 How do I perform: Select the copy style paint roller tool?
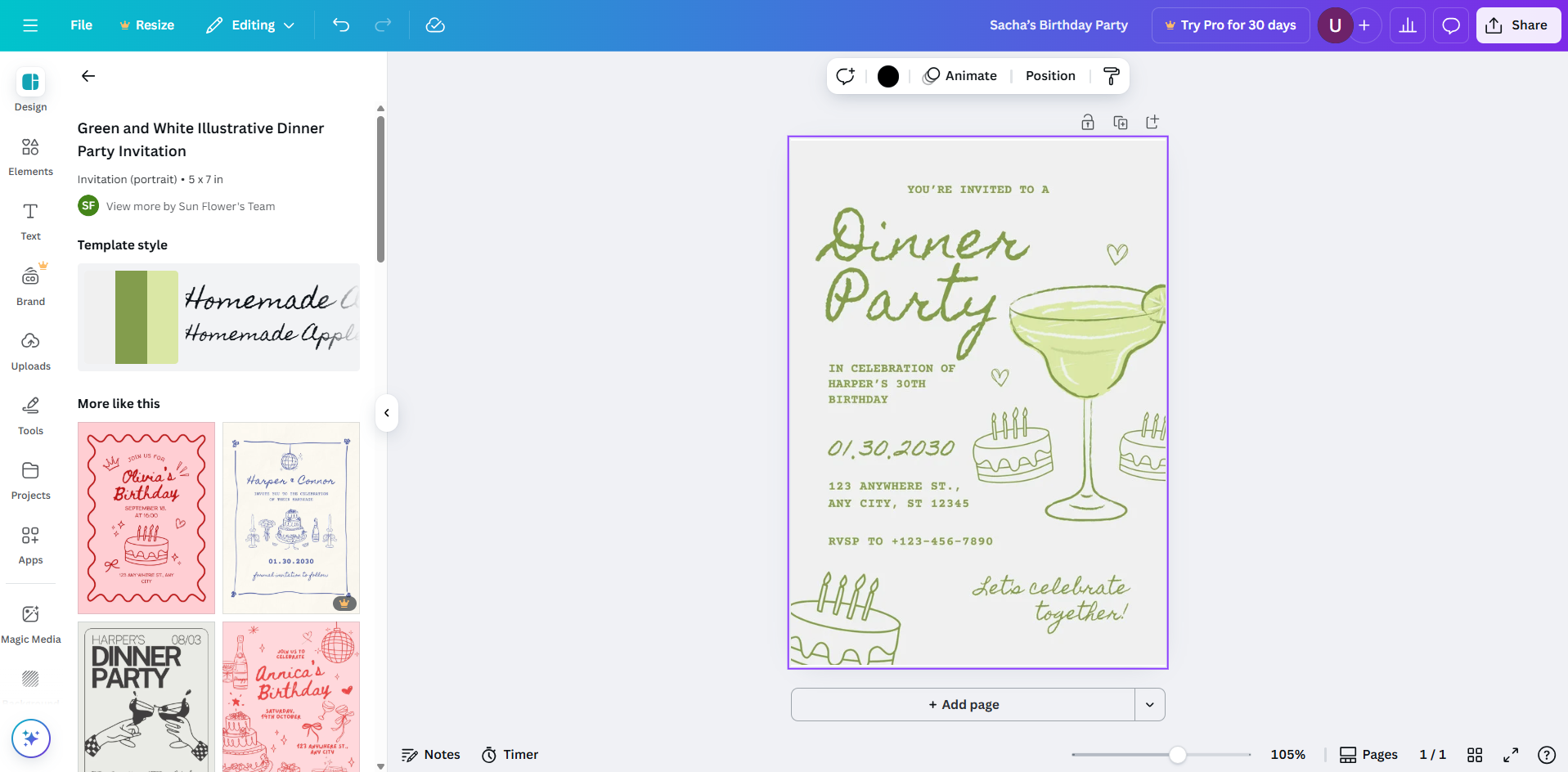pyautogui.click(x=1111, y=75)
